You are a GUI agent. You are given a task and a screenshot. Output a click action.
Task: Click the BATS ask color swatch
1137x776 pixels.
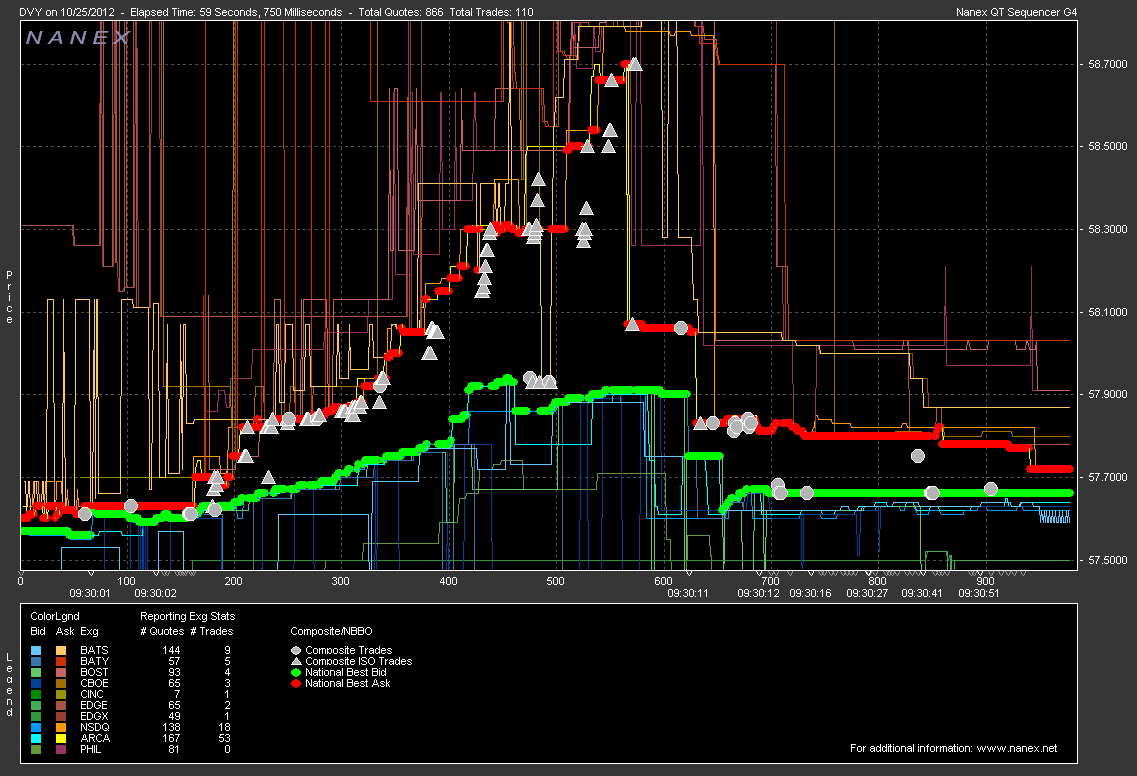coord(61,651)
